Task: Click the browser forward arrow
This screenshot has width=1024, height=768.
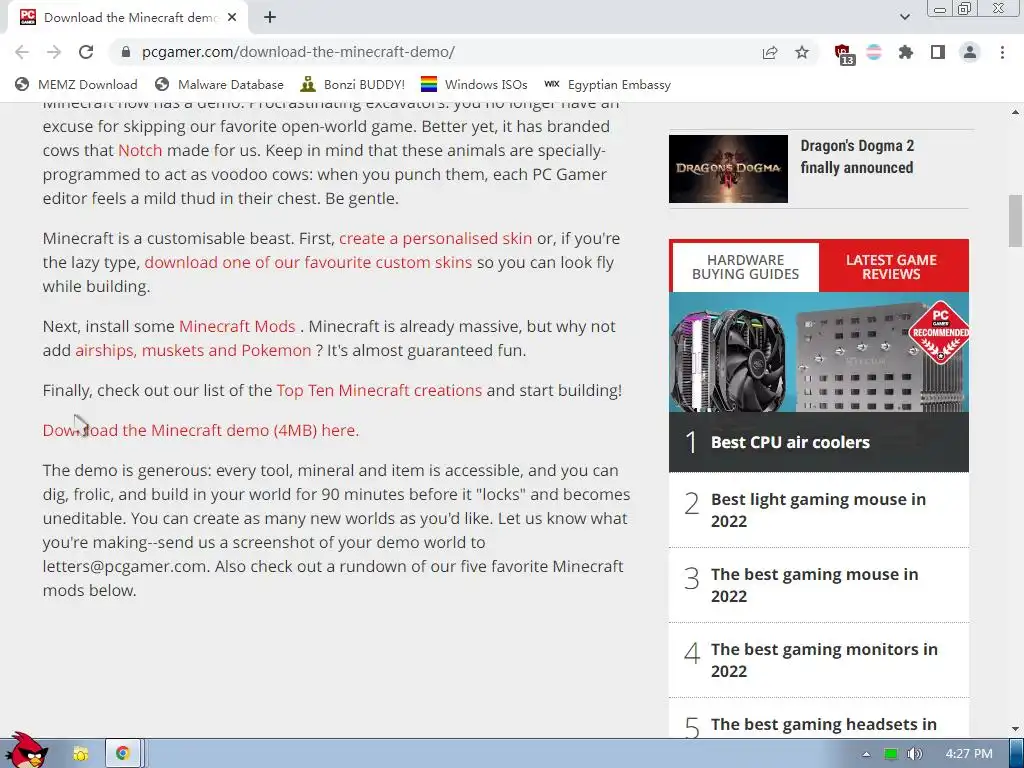Action: point(54,52)
